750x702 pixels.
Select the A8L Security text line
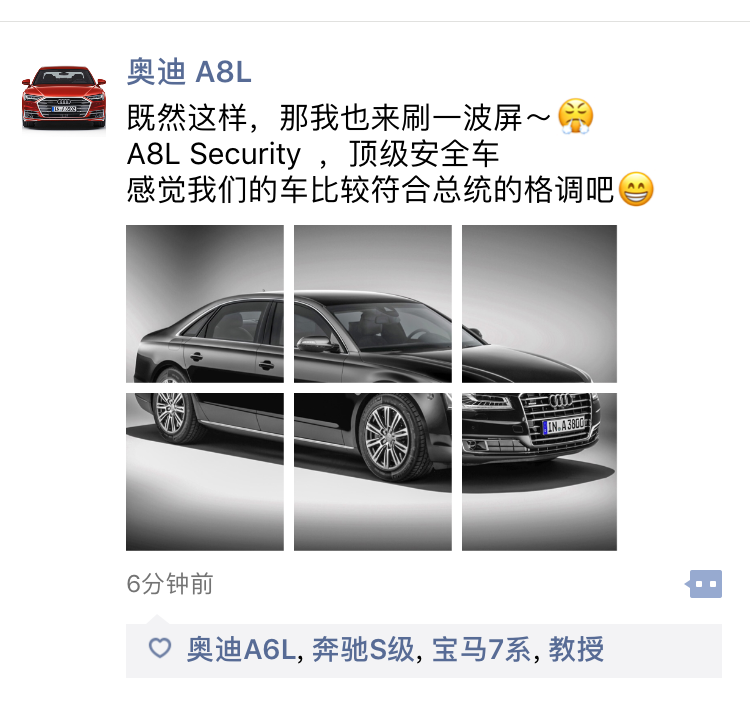click(313, 154)
